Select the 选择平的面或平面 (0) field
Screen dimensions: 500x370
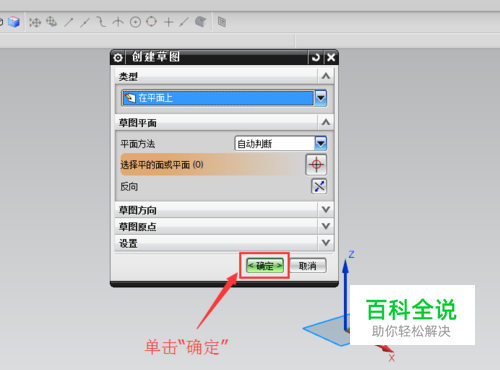[212, 164]
